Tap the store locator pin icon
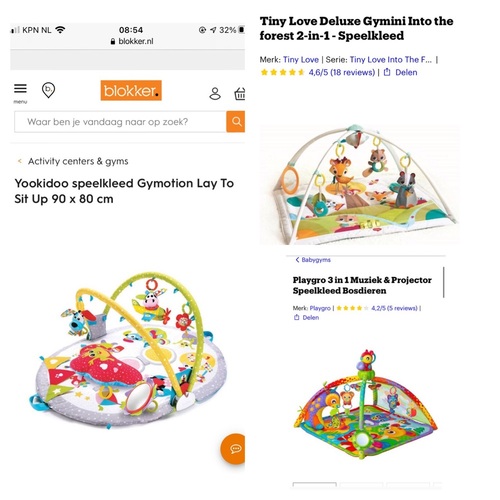500x500 pixels. click(x=48, y=90)
